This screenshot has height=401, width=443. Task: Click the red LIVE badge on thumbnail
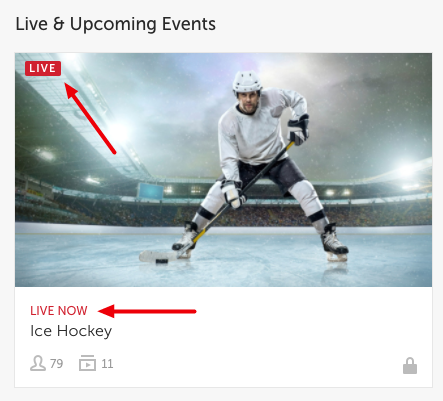coord(43,68)
